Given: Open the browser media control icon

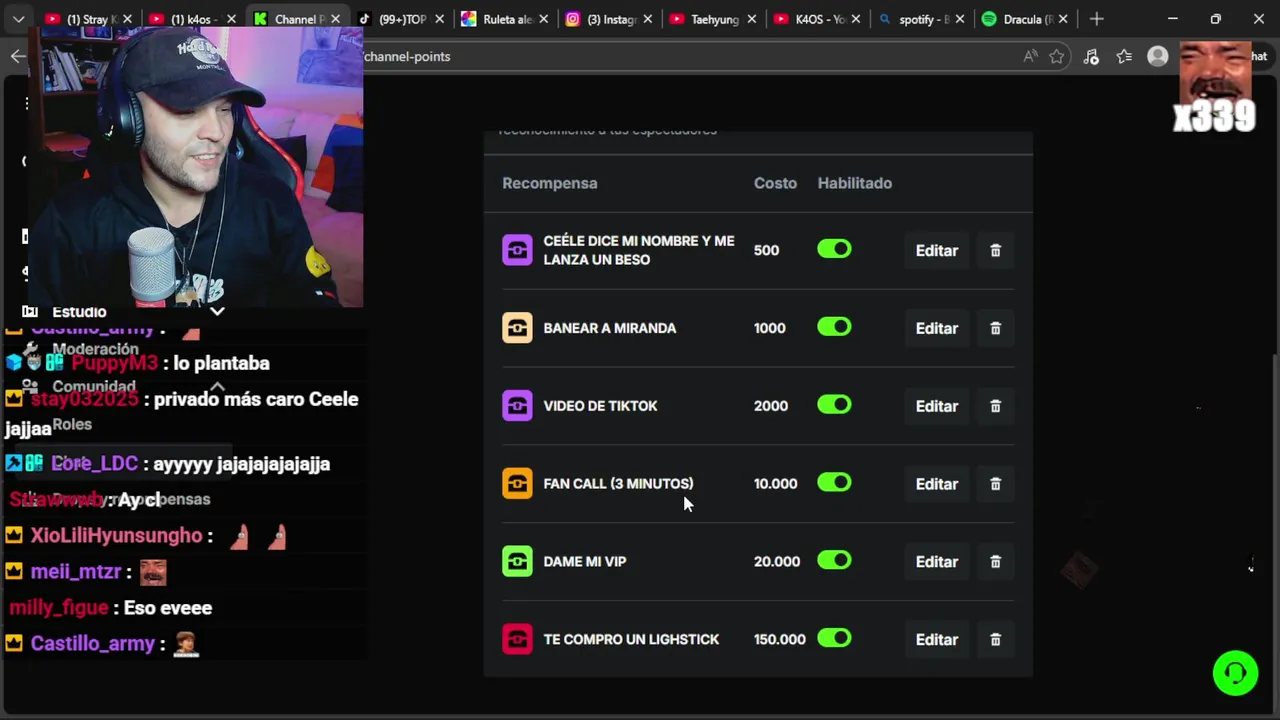Looking at the screenshot, I should point(1091,56).
